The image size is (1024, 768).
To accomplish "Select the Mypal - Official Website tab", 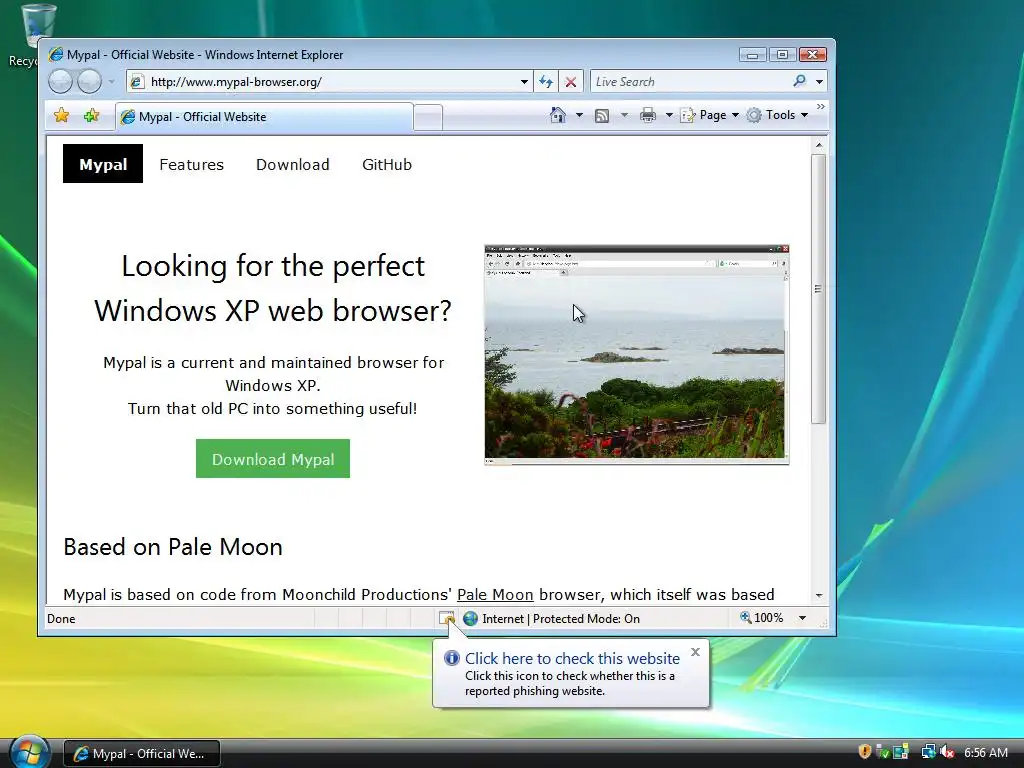I will pos(264,117).
